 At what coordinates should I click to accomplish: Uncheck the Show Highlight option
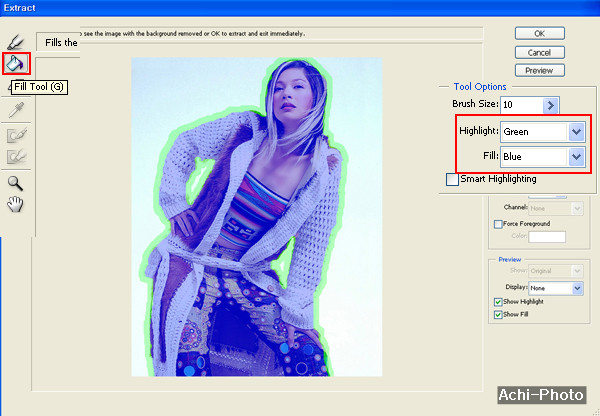click(499, 302)
